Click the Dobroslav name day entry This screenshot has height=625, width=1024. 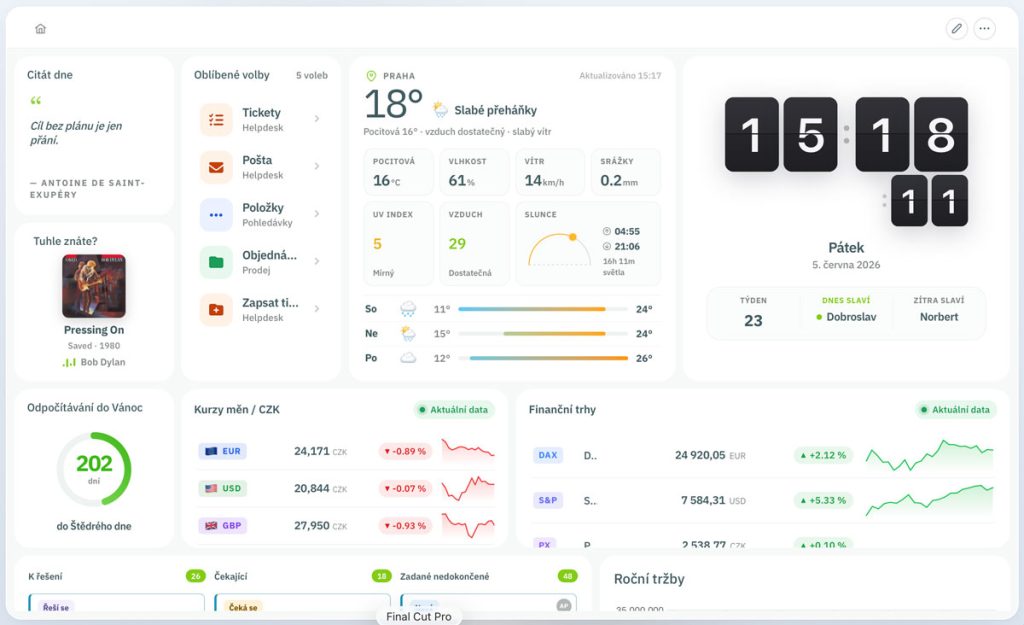point(846,317)
